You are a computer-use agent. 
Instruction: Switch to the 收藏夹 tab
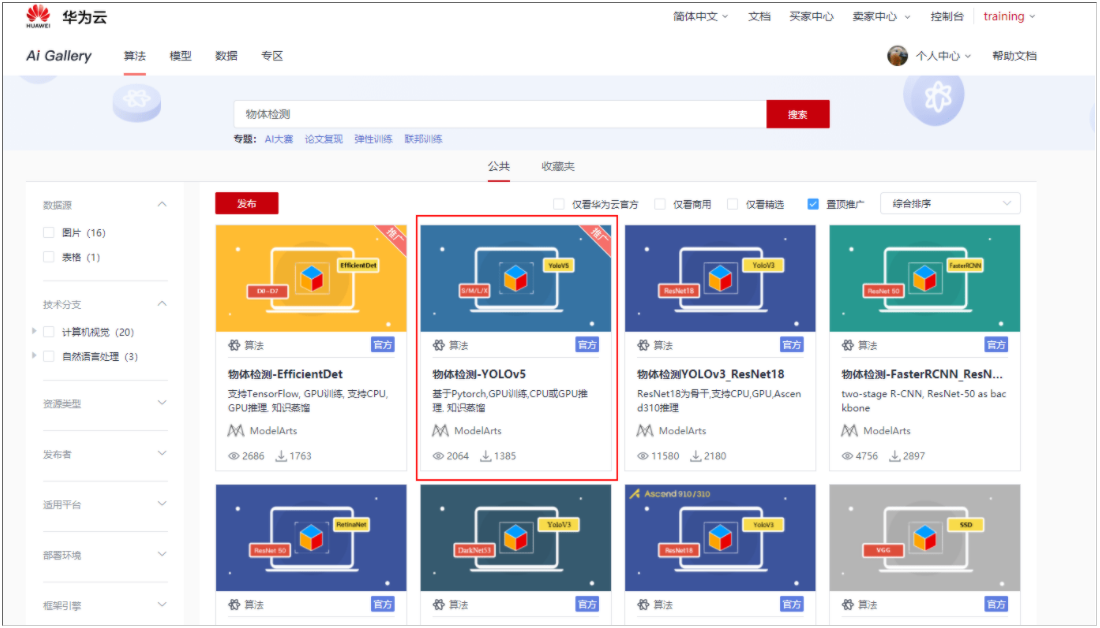pos(558,166)
